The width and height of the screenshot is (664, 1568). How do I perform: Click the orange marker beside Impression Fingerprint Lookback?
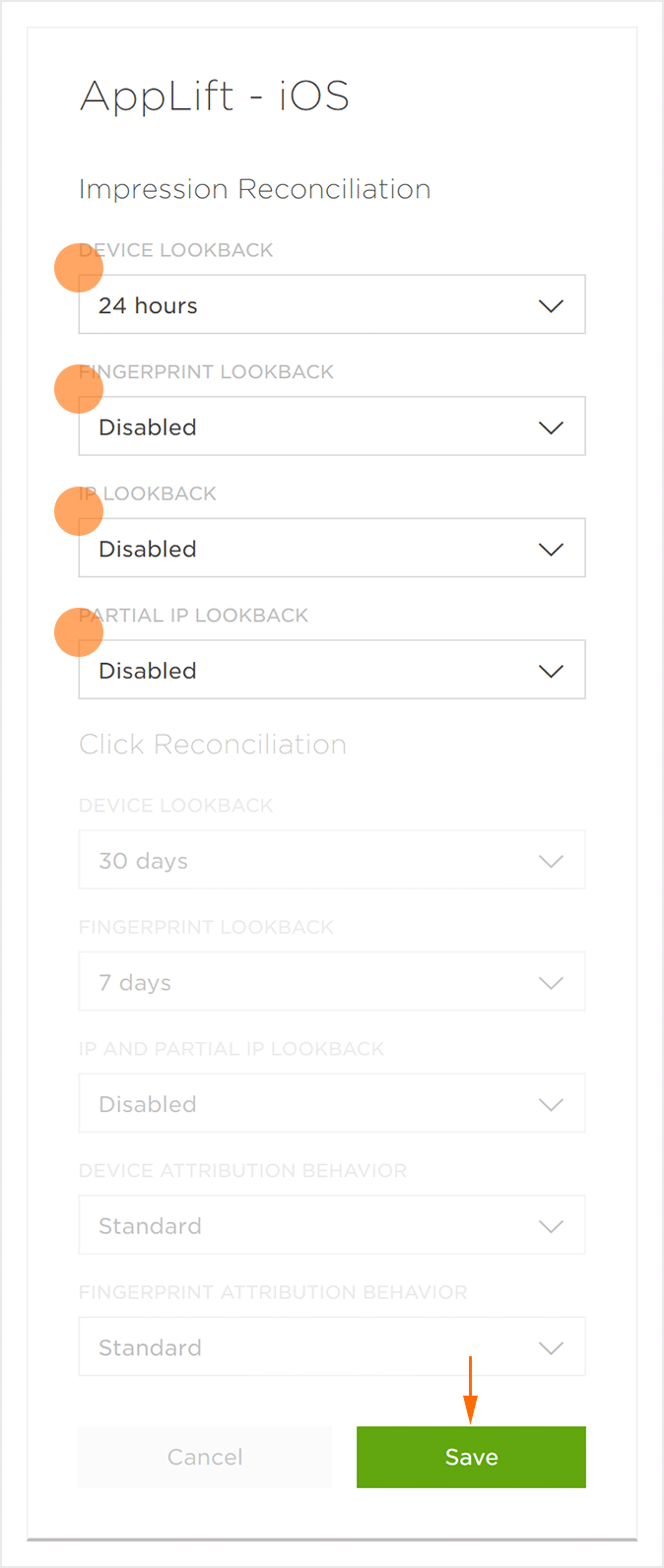pyautogui.click(x=79, y=389)
